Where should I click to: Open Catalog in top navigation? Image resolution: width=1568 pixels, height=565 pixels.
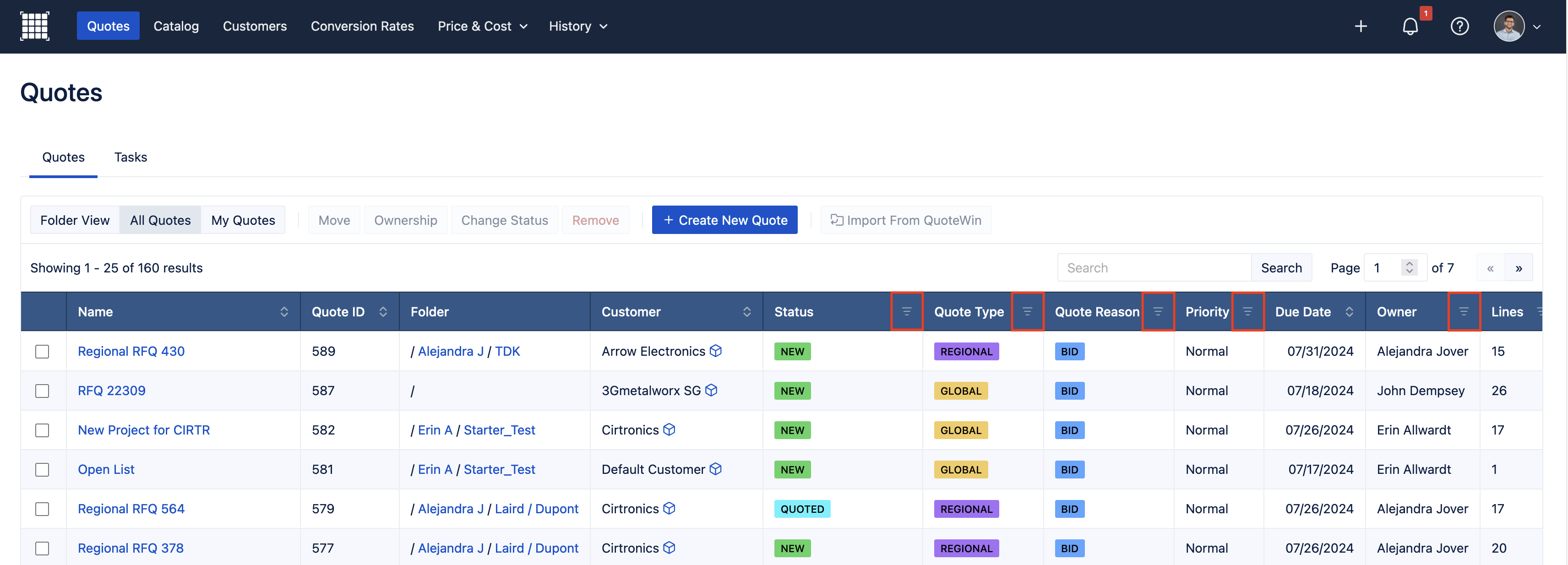tap(176, 26)
